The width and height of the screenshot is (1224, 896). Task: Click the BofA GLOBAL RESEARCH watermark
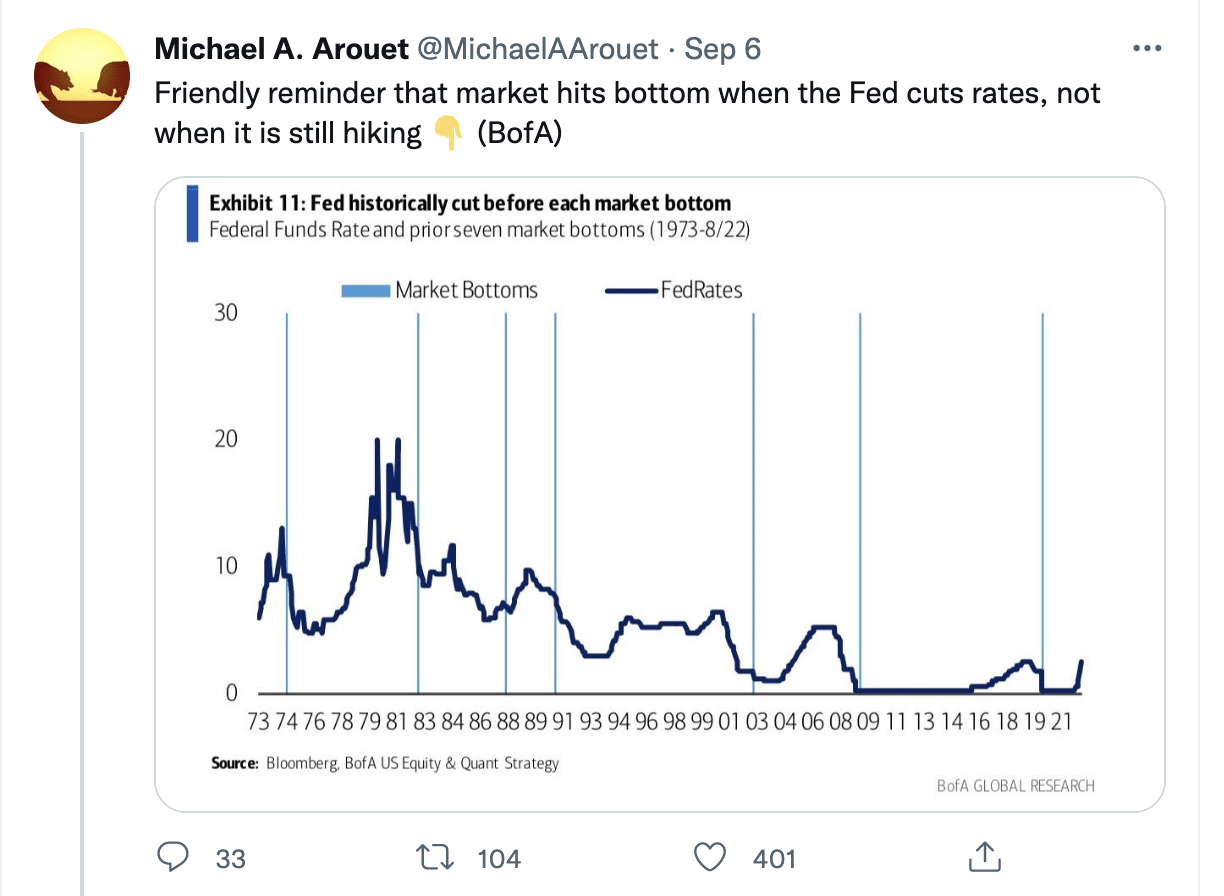pyautogui.click(x=1015, y=786)
